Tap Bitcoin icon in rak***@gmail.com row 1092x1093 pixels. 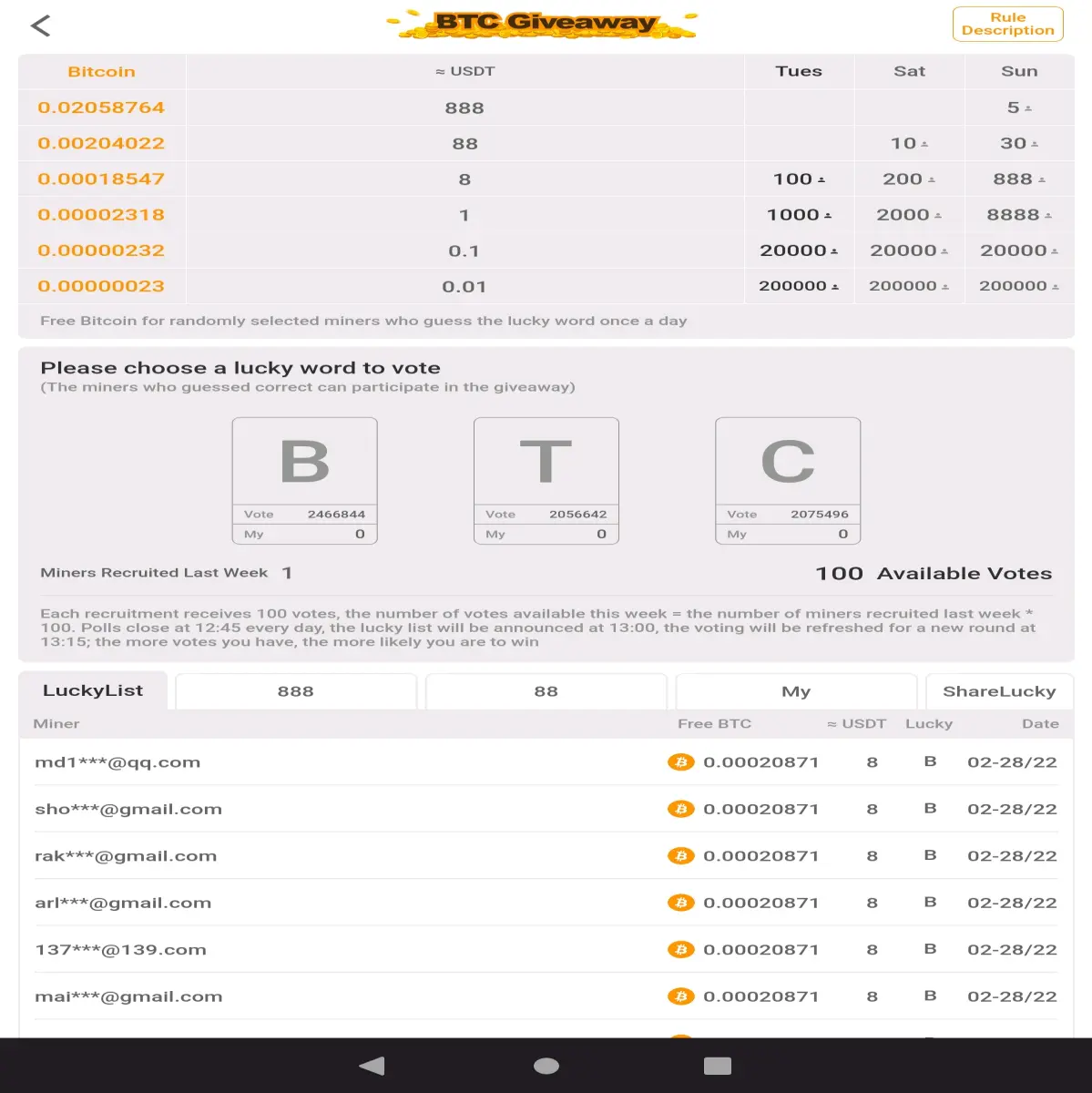(680, 856)
